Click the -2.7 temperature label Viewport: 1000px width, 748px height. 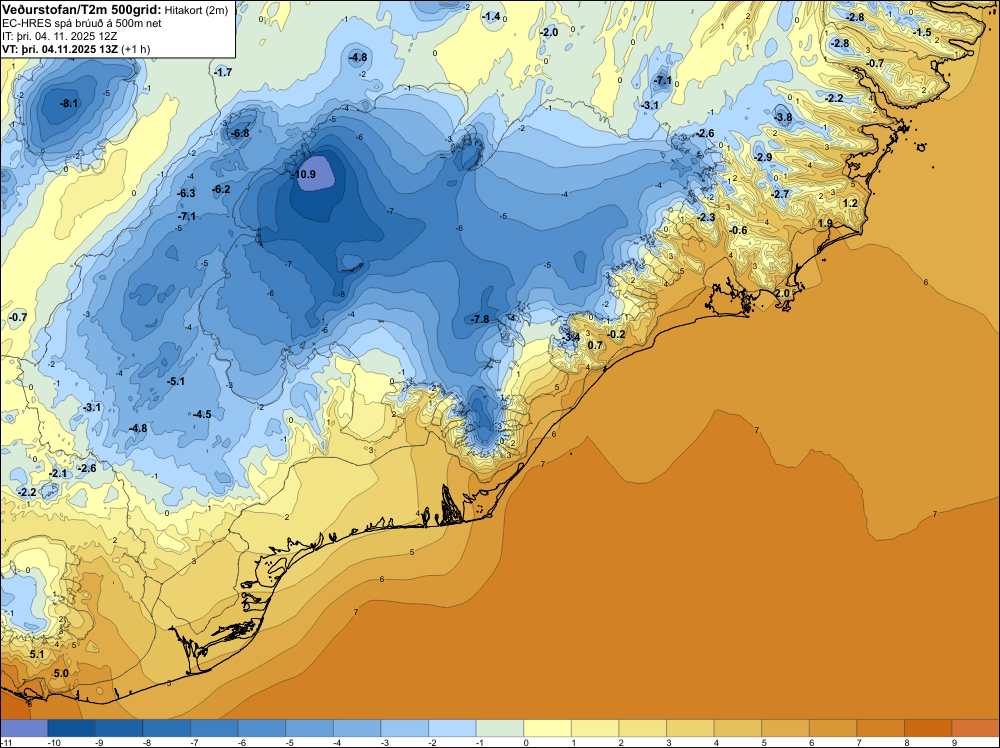pyautogui.click(x=780, y=194)
